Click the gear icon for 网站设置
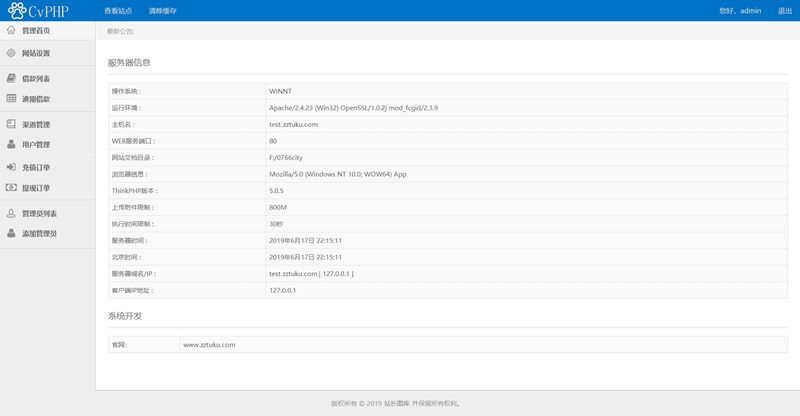The width and height of the screenshot is (800, 416). point(11,53)
